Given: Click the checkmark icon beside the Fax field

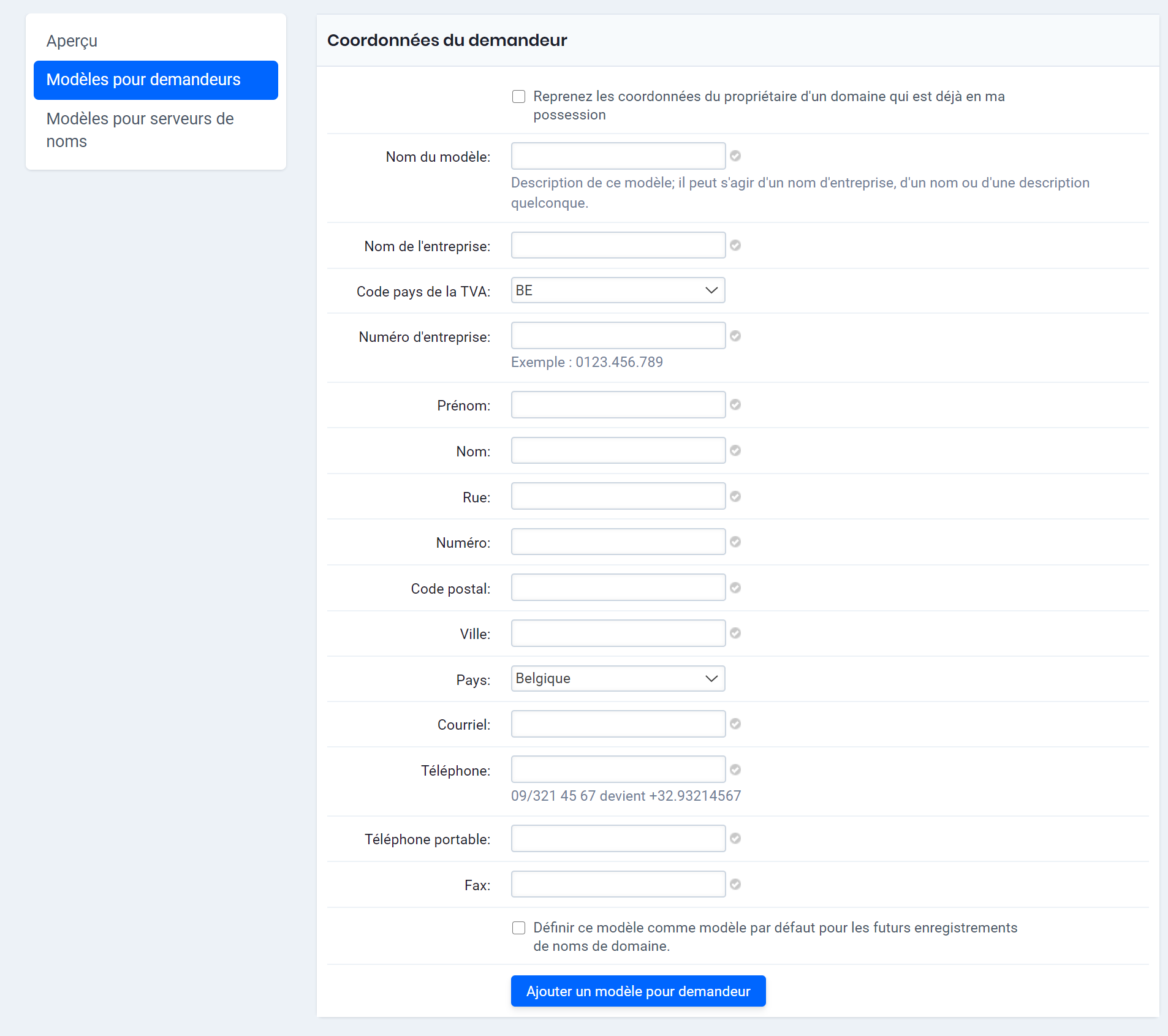Looking at the screenshot, I should click(x=736, y=884).
